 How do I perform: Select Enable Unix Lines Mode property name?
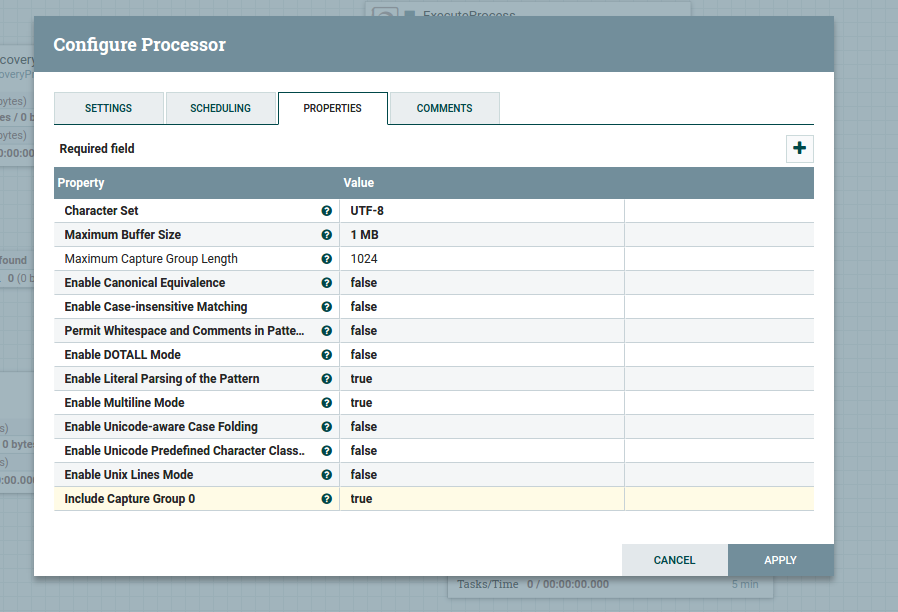(x=129, y=475)
